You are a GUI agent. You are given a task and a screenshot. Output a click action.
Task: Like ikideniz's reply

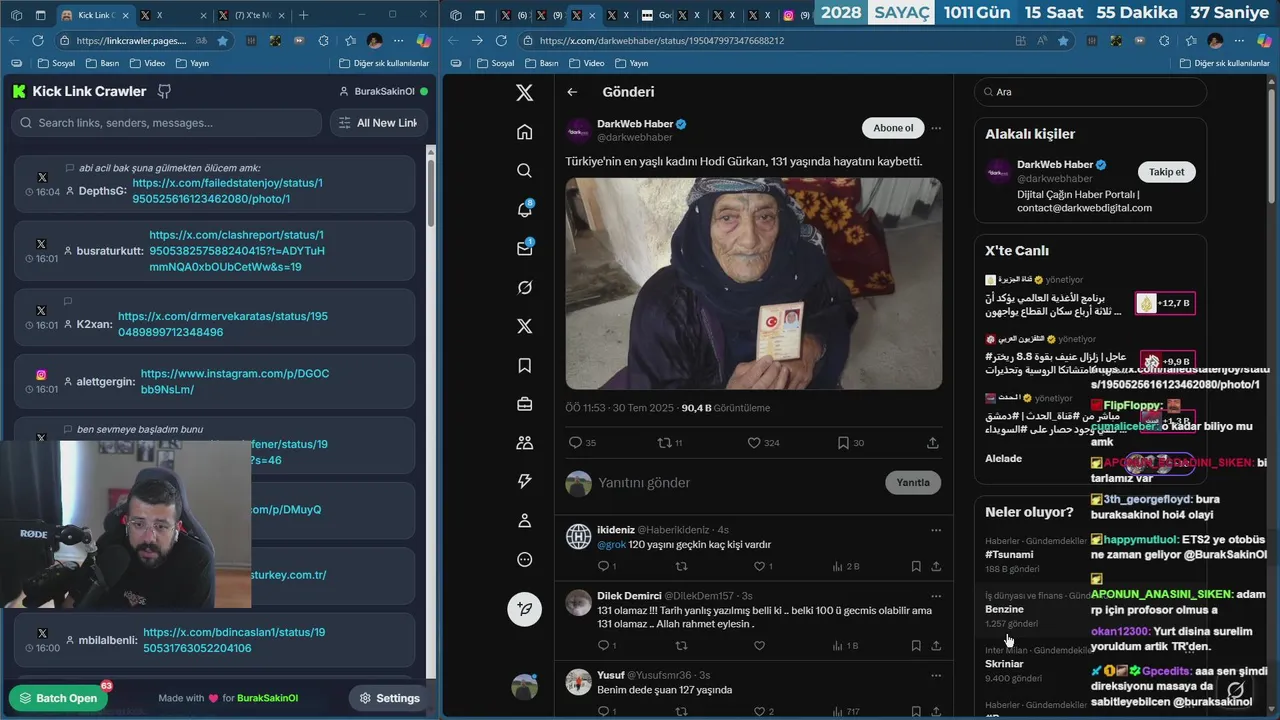760,566
